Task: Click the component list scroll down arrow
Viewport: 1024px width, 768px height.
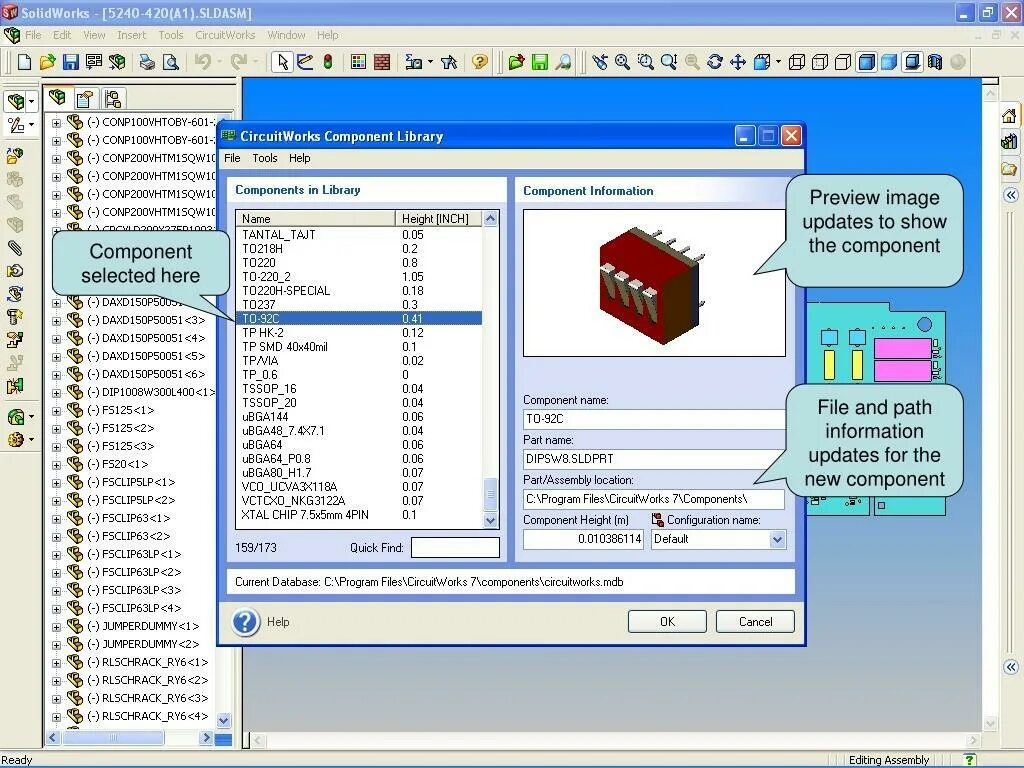Action: click(x=490, y=520)
